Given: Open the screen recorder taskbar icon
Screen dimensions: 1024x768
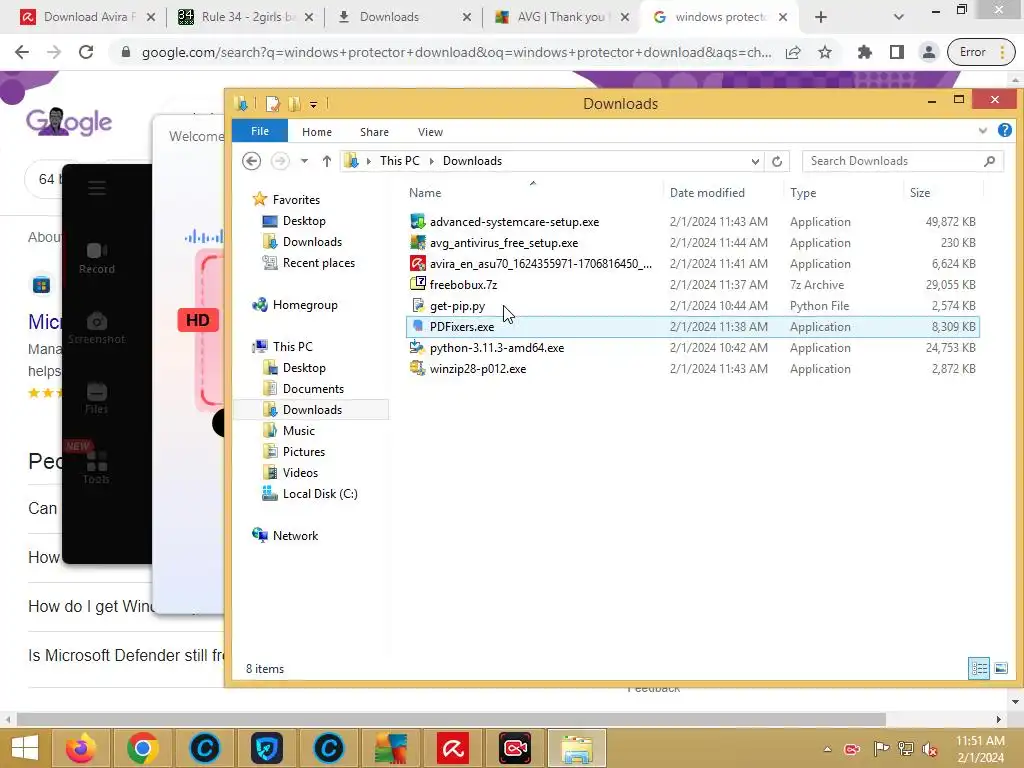Looking at the screenshot, I should 515,748.
